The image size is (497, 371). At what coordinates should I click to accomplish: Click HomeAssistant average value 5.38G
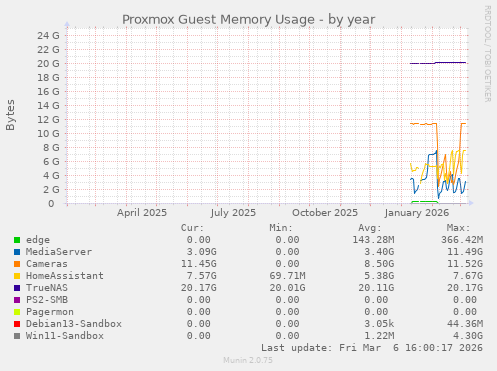pos(379,276)
